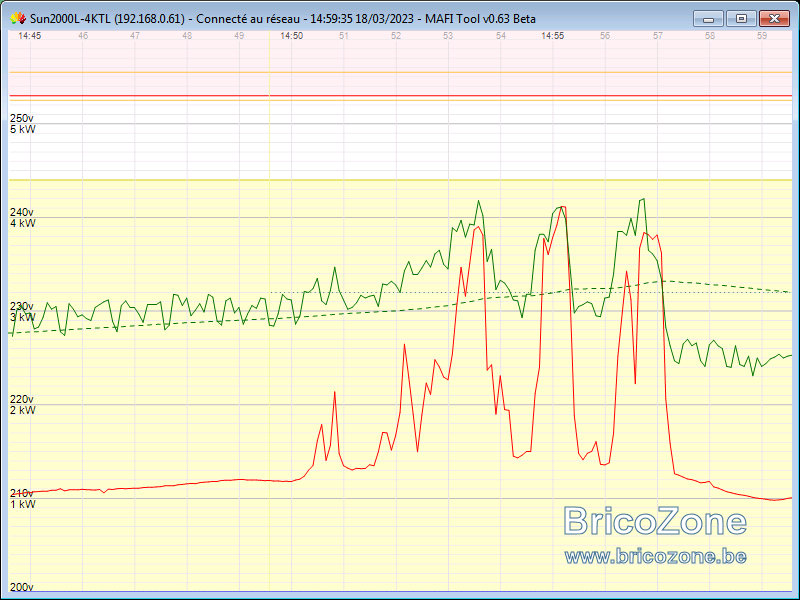Viewport: 800px width, 600px height.
Task: Select minute 59 on the time axis
Action: point(762,36)
